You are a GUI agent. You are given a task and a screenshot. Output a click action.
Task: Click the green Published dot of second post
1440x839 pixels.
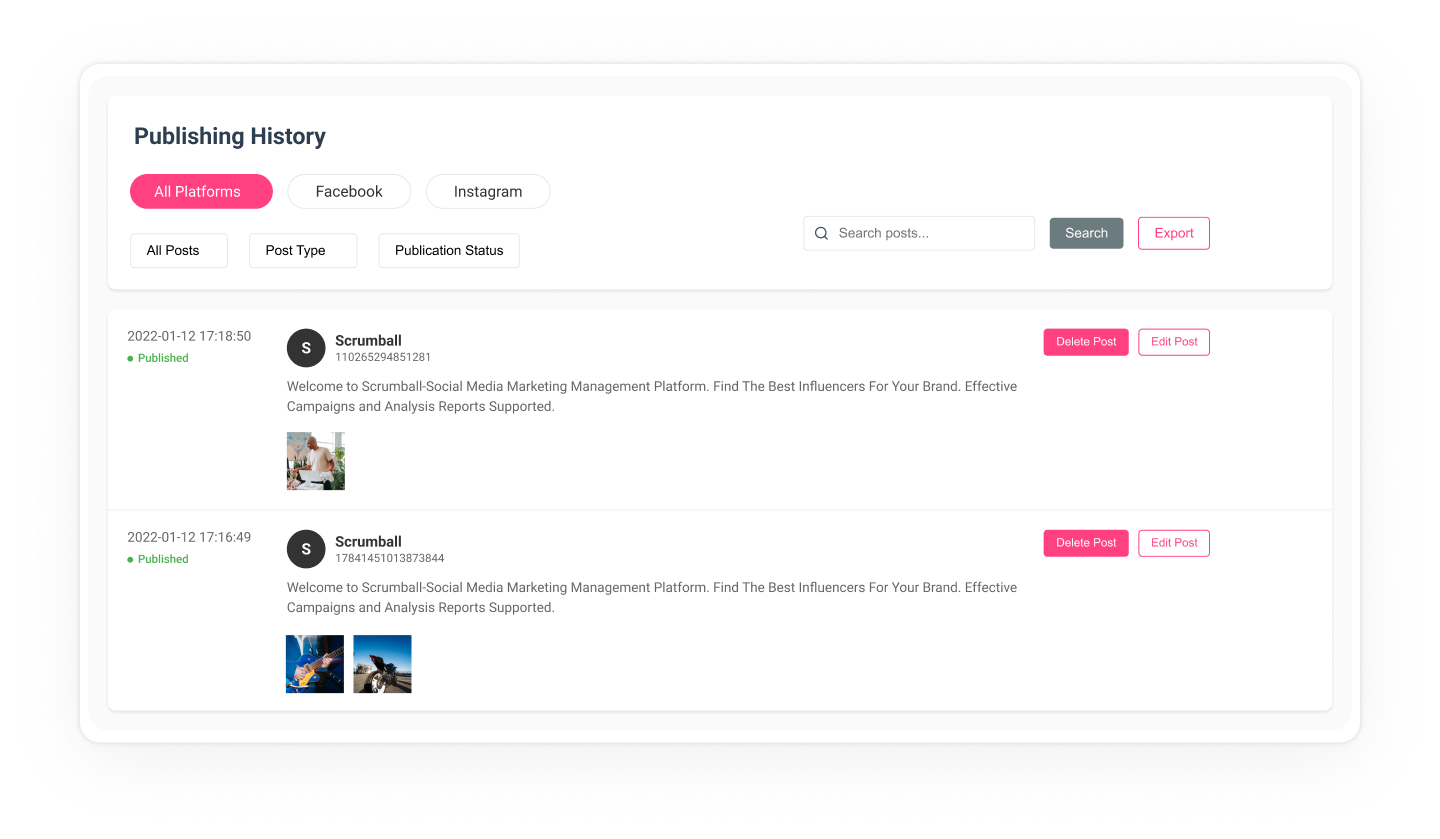pos(130,560)
